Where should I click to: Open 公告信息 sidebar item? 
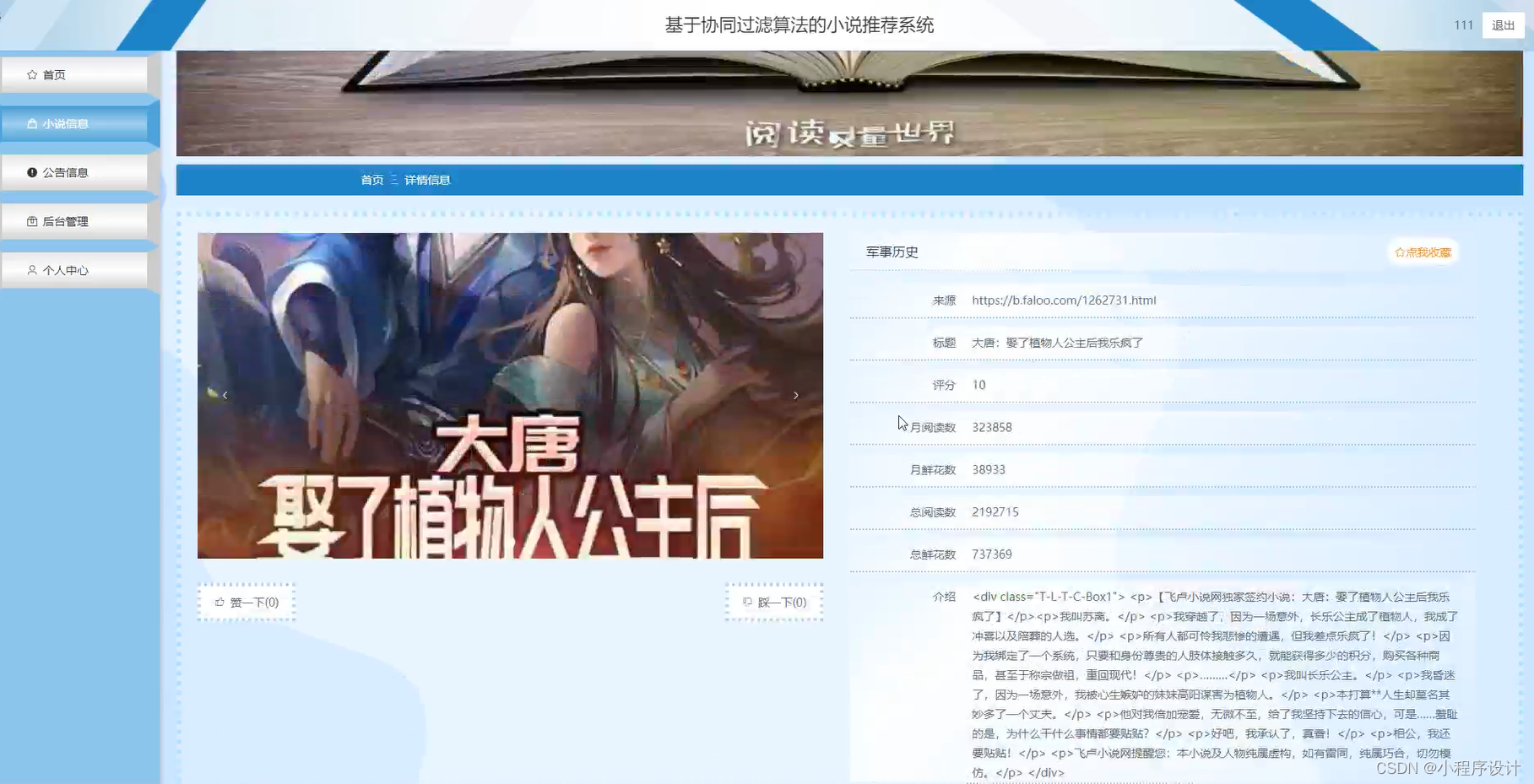(74, 173)
